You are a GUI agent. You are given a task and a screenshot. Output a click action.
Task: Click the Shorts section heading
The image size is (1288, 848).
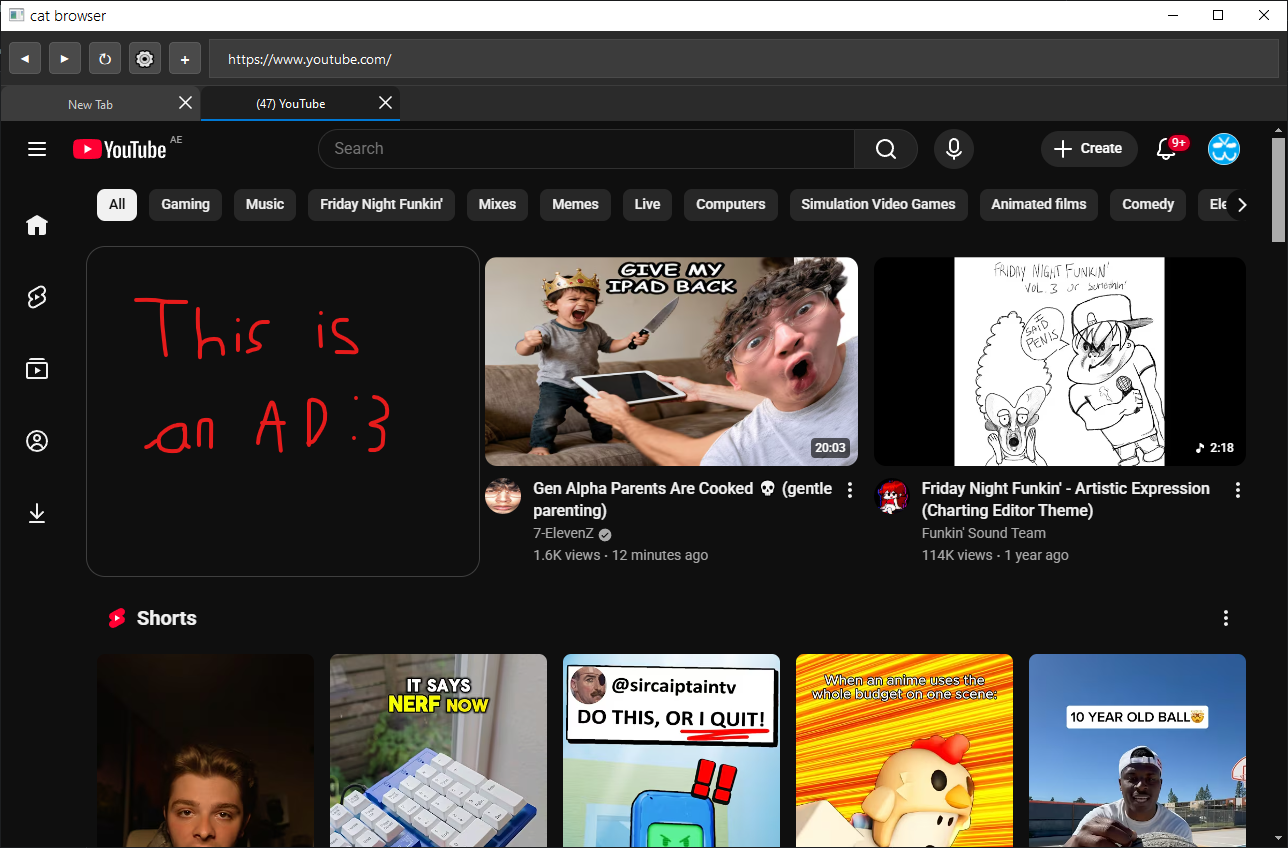coord(167,618)
